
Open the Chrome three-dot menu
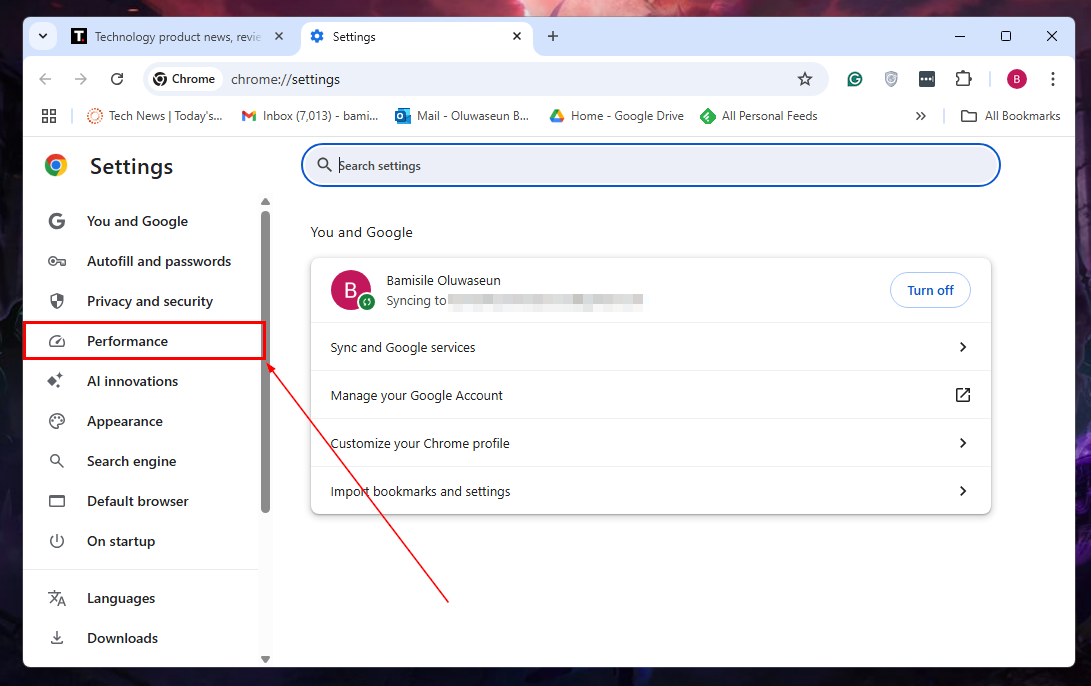click(x=1052, y=79)
